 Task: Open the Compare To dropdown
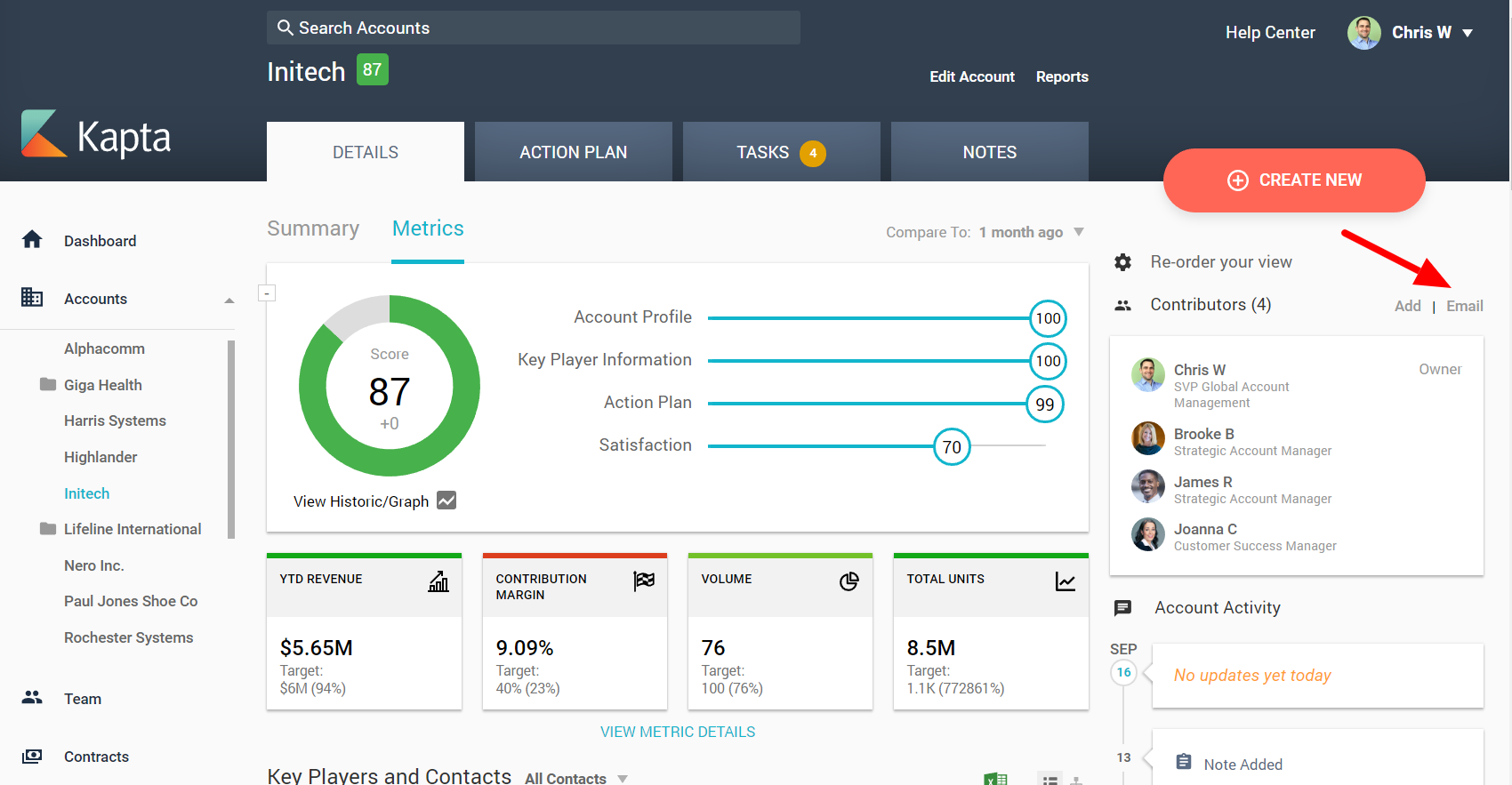click(x=1079, y=232)
